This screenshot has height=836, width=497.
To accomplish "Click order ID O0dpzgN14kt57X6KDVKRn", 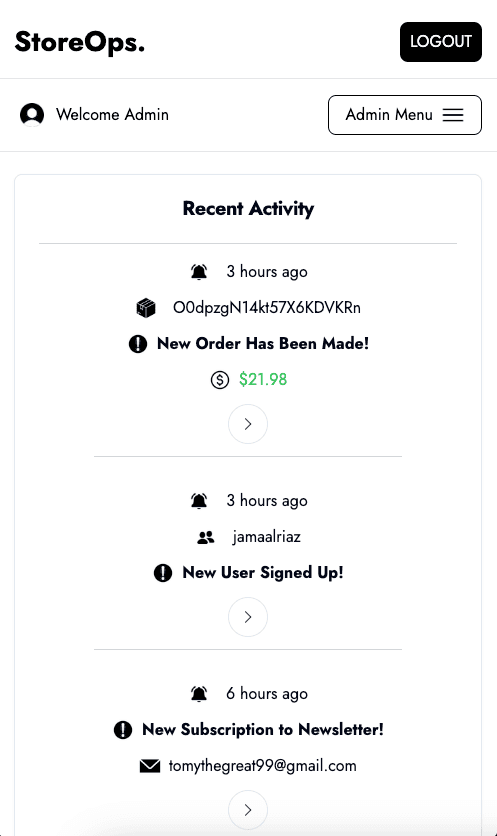I will pyautogui.click(x=267, y=308).
